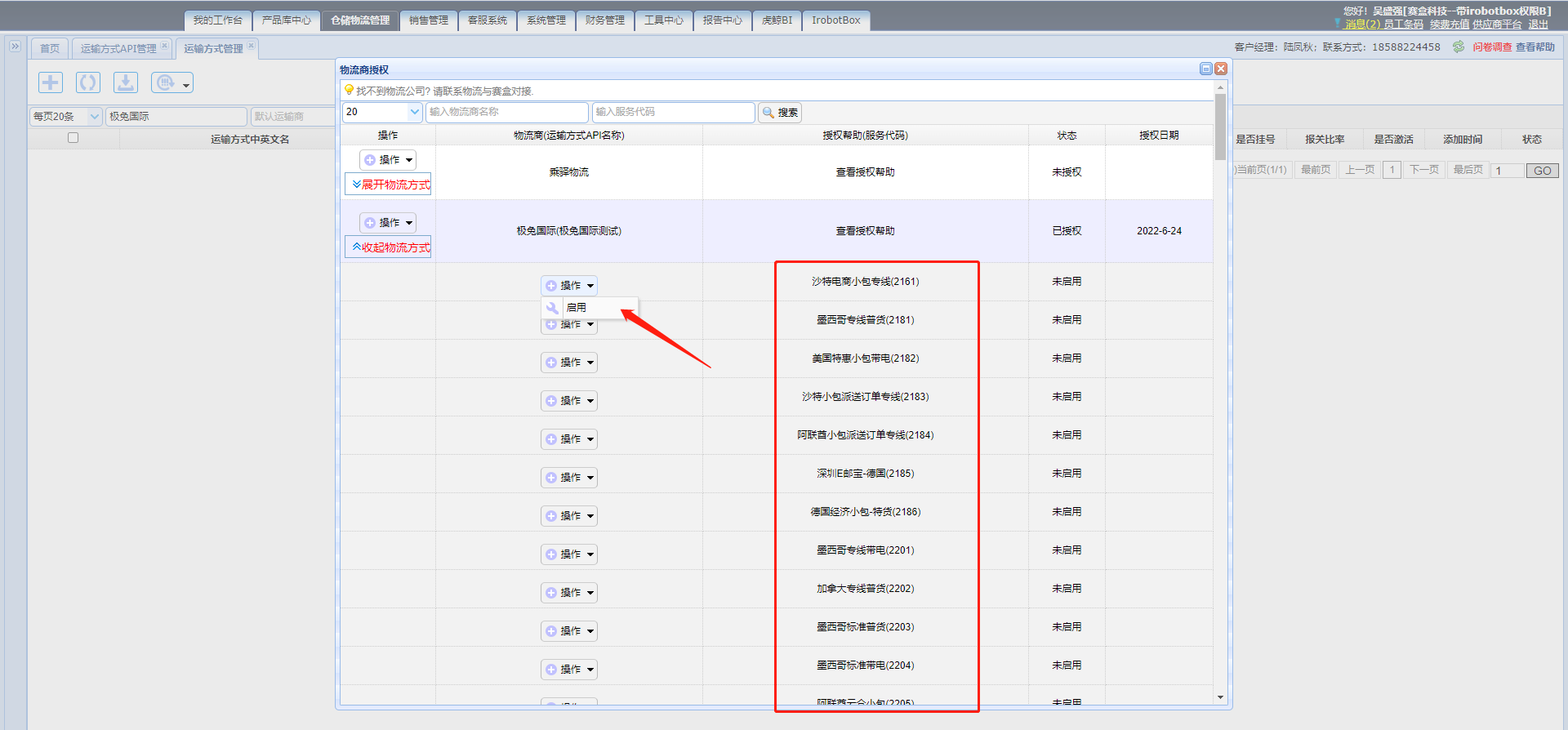Click the 默认运输商 filter field
The width and height of the screenshot is (1568, 730).
[x=292, y=117]
